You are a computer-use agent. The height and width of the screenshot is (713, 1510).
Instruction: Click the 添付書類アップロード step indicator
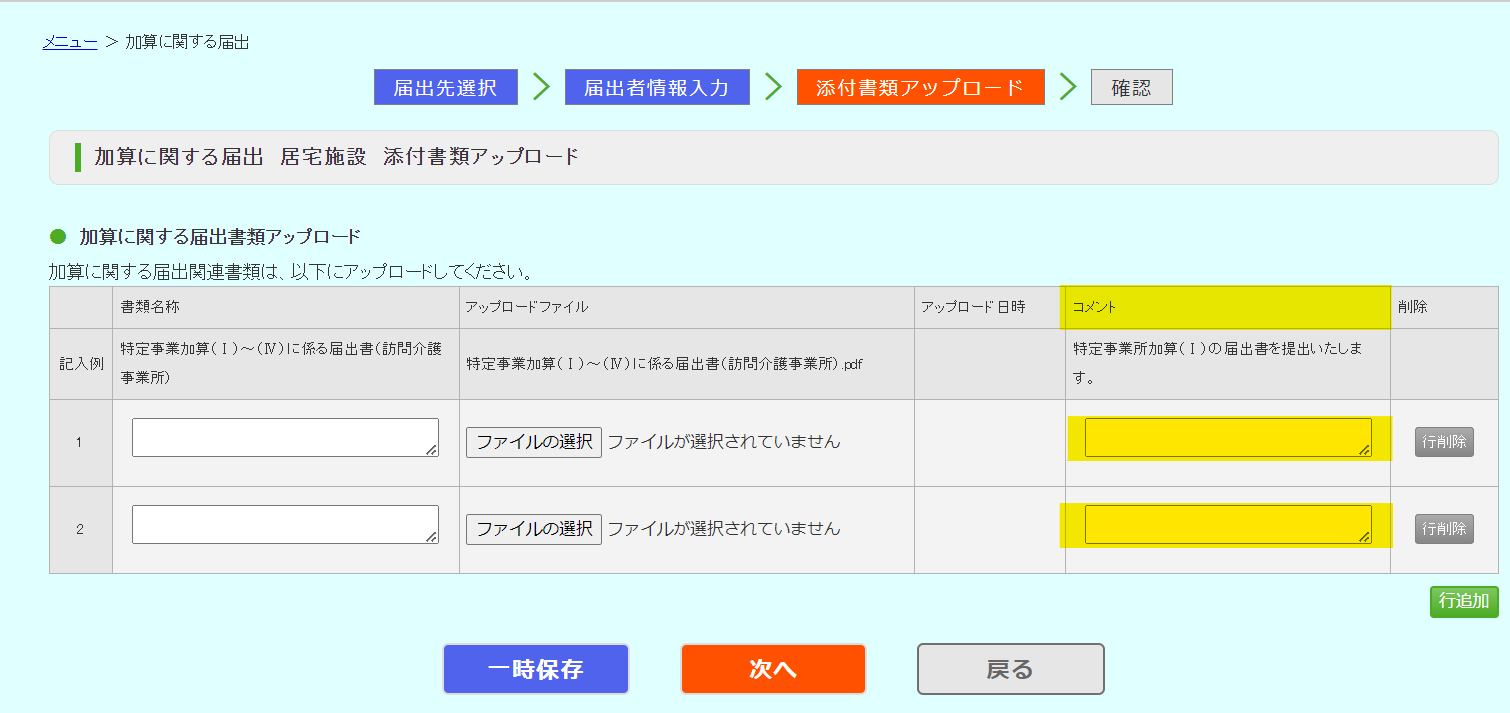point(920,87)
